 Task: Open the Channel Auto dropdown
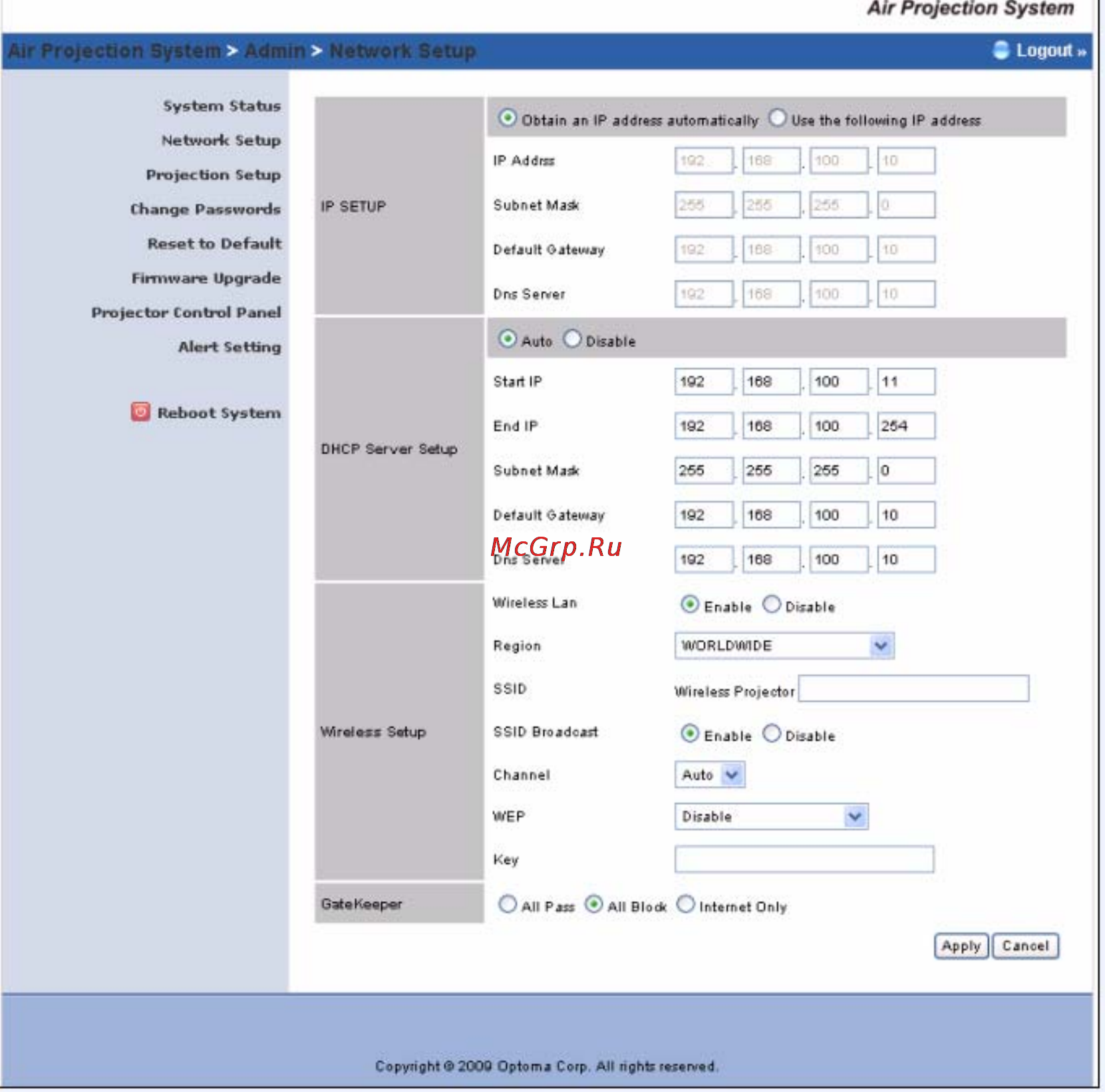710,775
